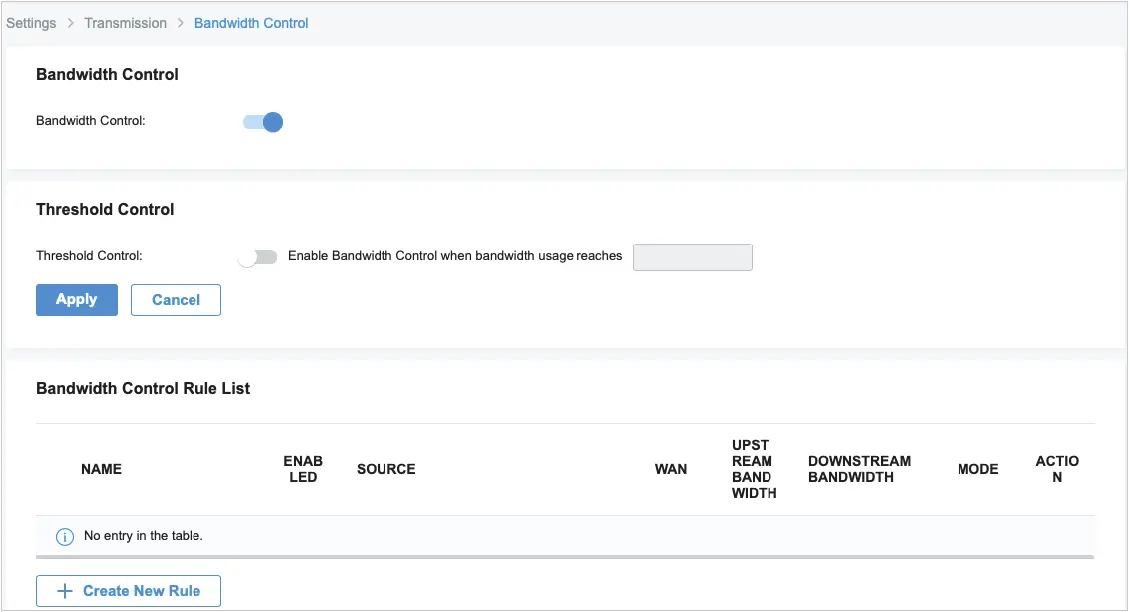Image resolution: width=1130 pixels, height=612 pixels.
Task: Click the info icon beside "No entry in the table"
Action: click(64, 536)
